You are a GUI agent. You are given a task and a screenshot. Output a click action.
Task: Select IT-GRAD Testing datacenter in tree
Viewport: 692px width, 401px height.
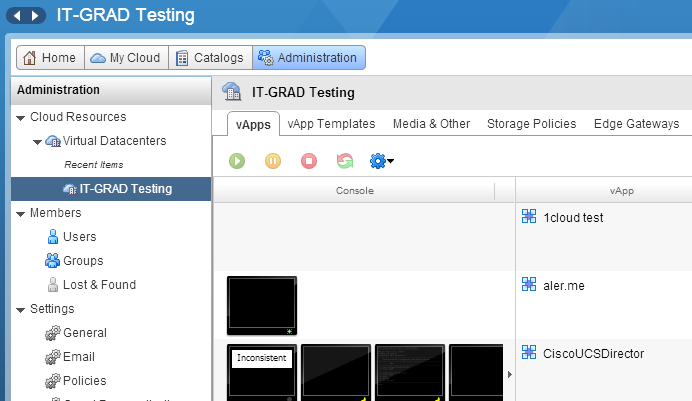111,189
